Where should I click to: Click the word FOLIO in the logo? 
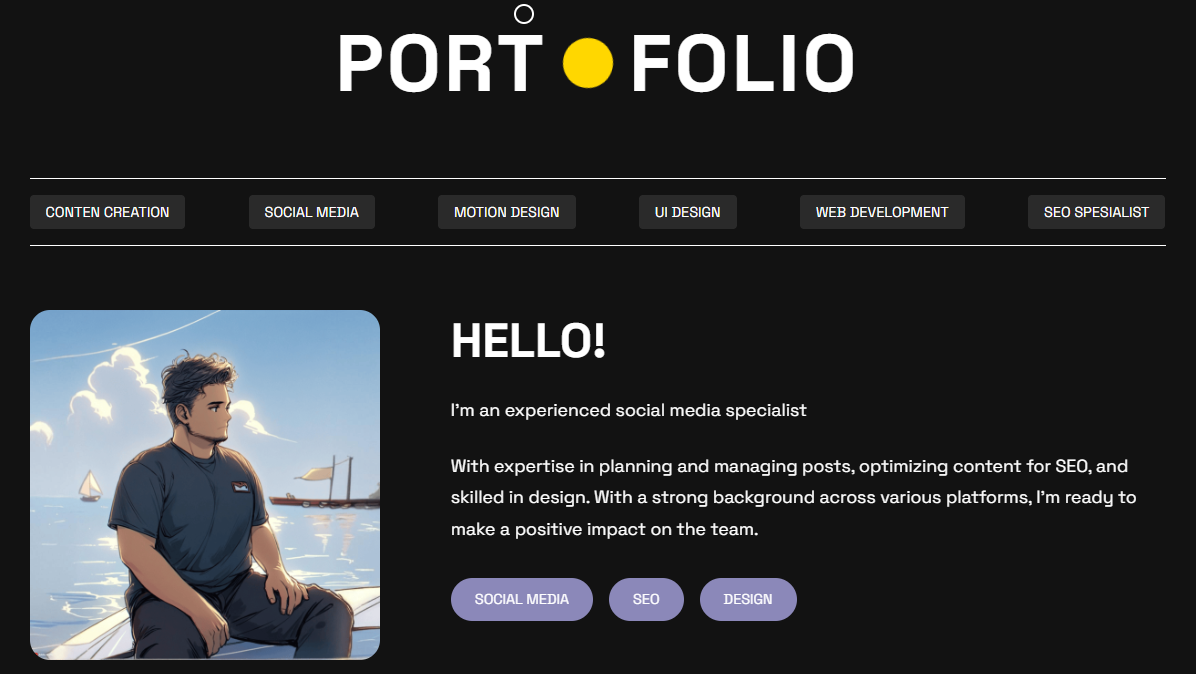742,63
